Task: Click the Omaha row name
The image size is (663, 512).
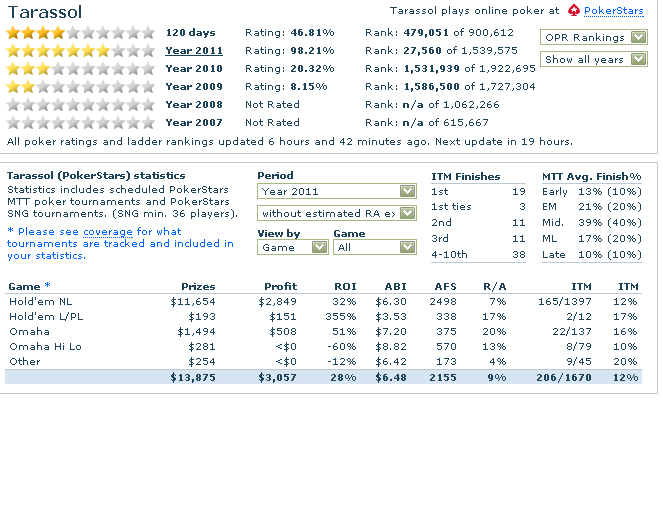Action: (x=29, y=331)
